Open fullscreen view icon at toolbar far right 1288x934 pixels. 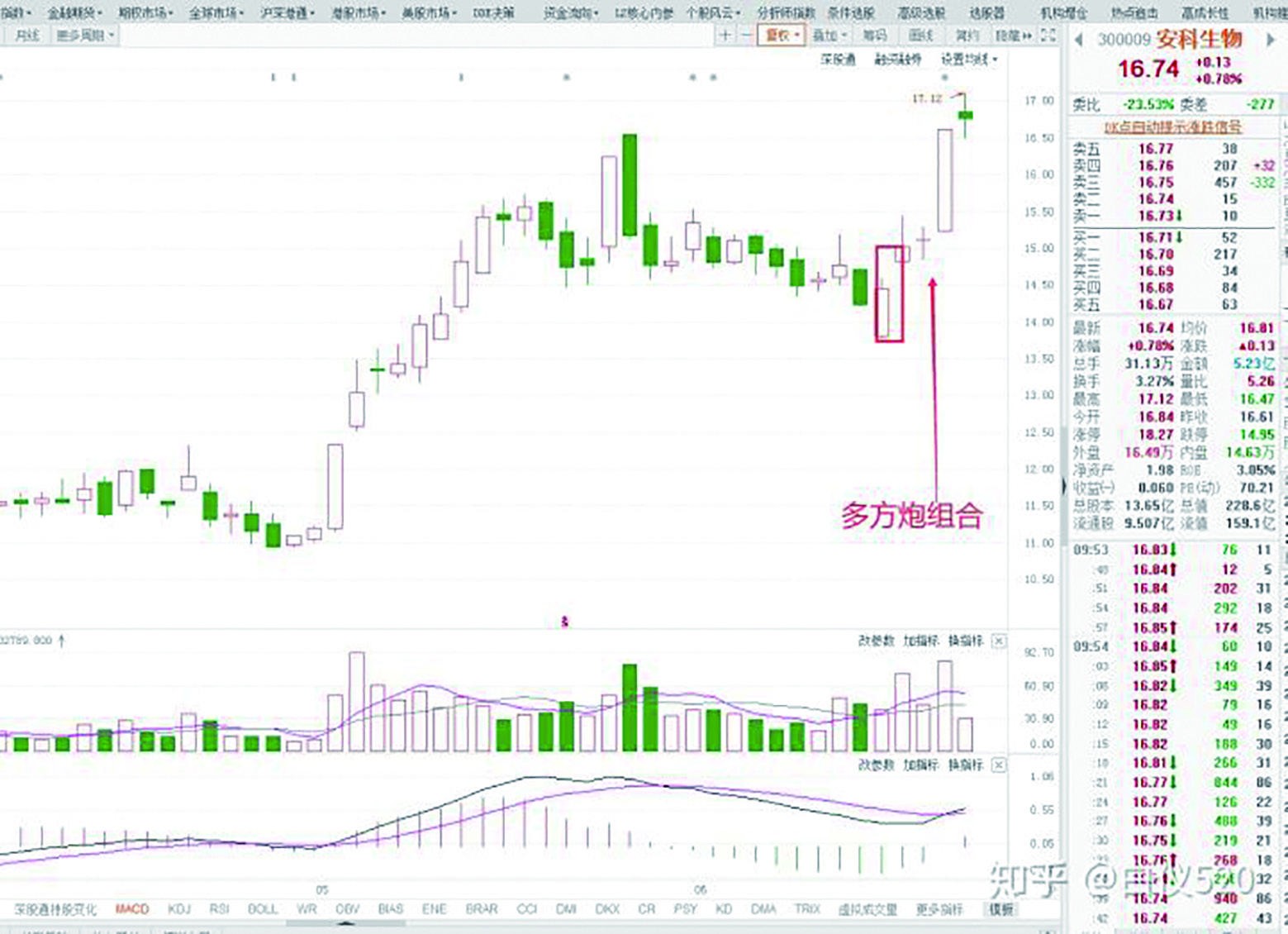pos(1048,36)
